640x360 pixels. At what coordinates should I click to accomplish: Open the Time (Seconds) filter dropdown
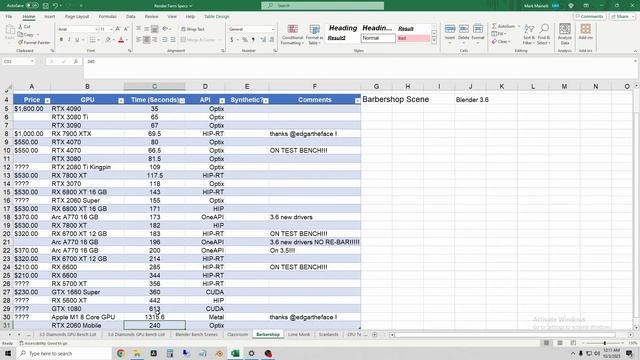tap(182, 100)
